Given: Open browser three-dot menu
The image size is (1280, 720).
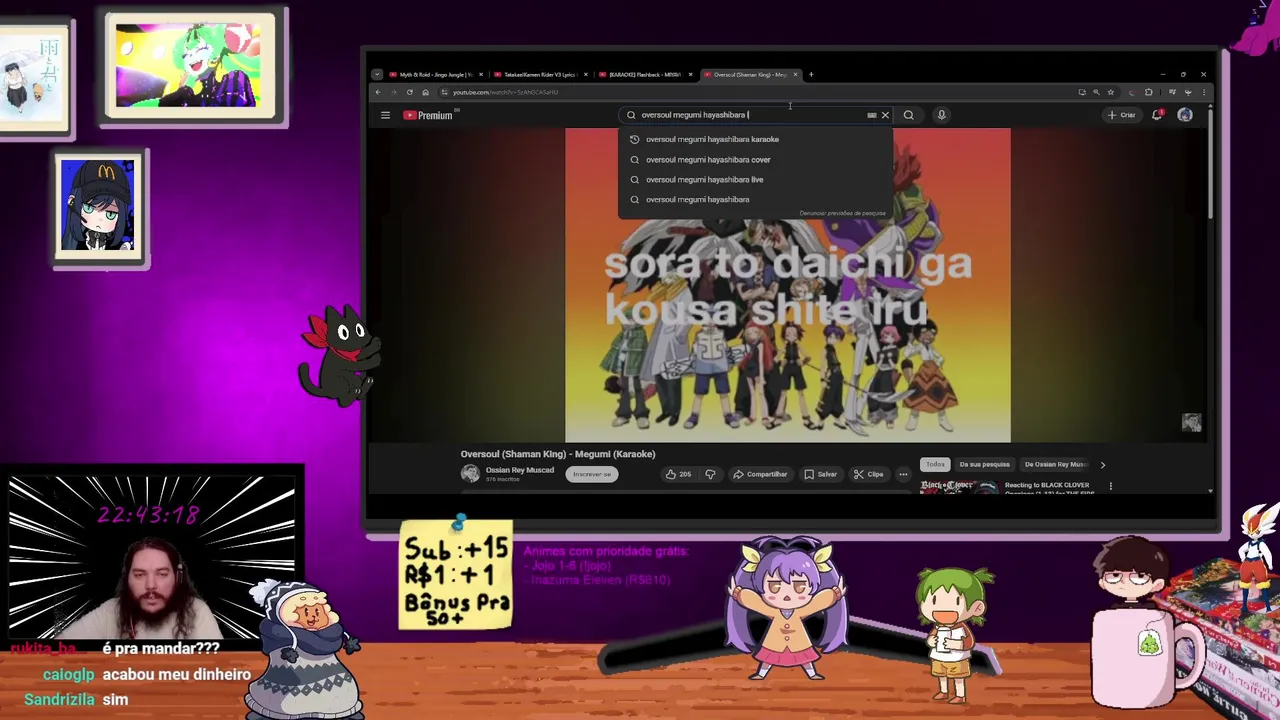Looking at the screenshot, I should [x=1203, y=92].
